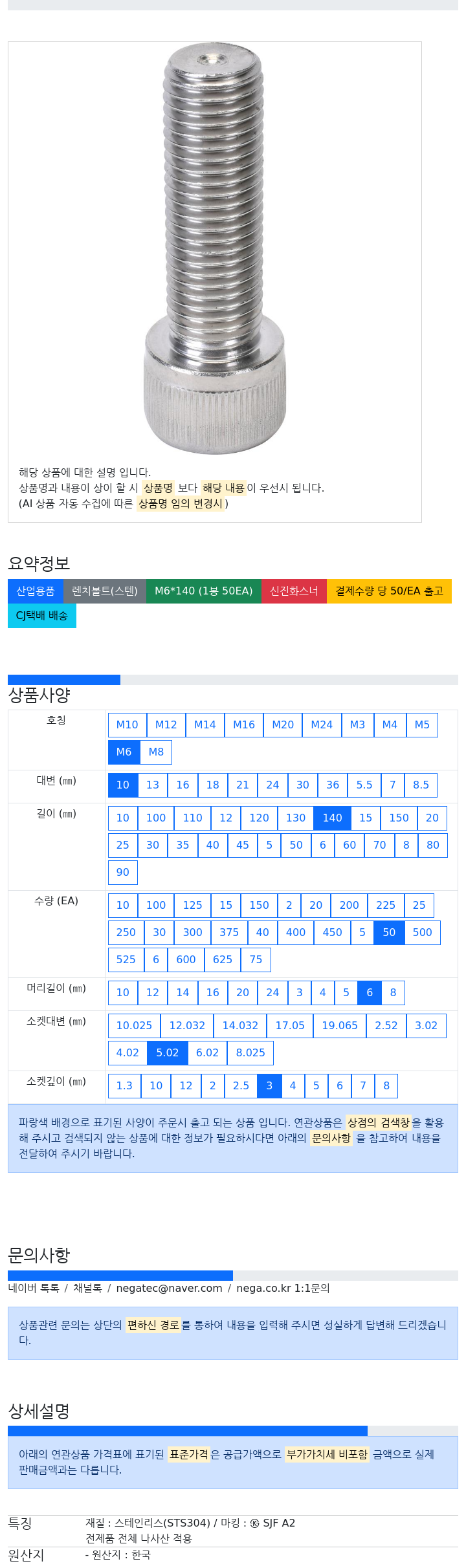Viewport: 466px width, 1568px height.
Task: Choose socket depth 2.5
Action: pos(241,1086)
